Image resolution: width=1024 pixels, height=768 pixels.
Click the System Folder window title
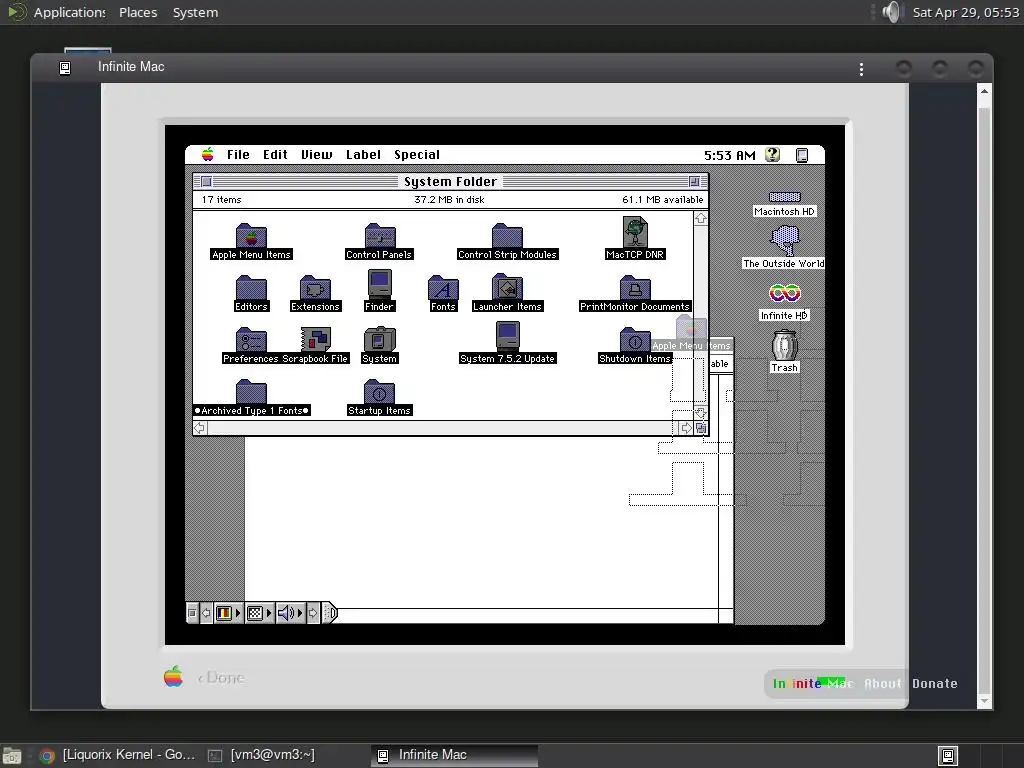(450, 182)
